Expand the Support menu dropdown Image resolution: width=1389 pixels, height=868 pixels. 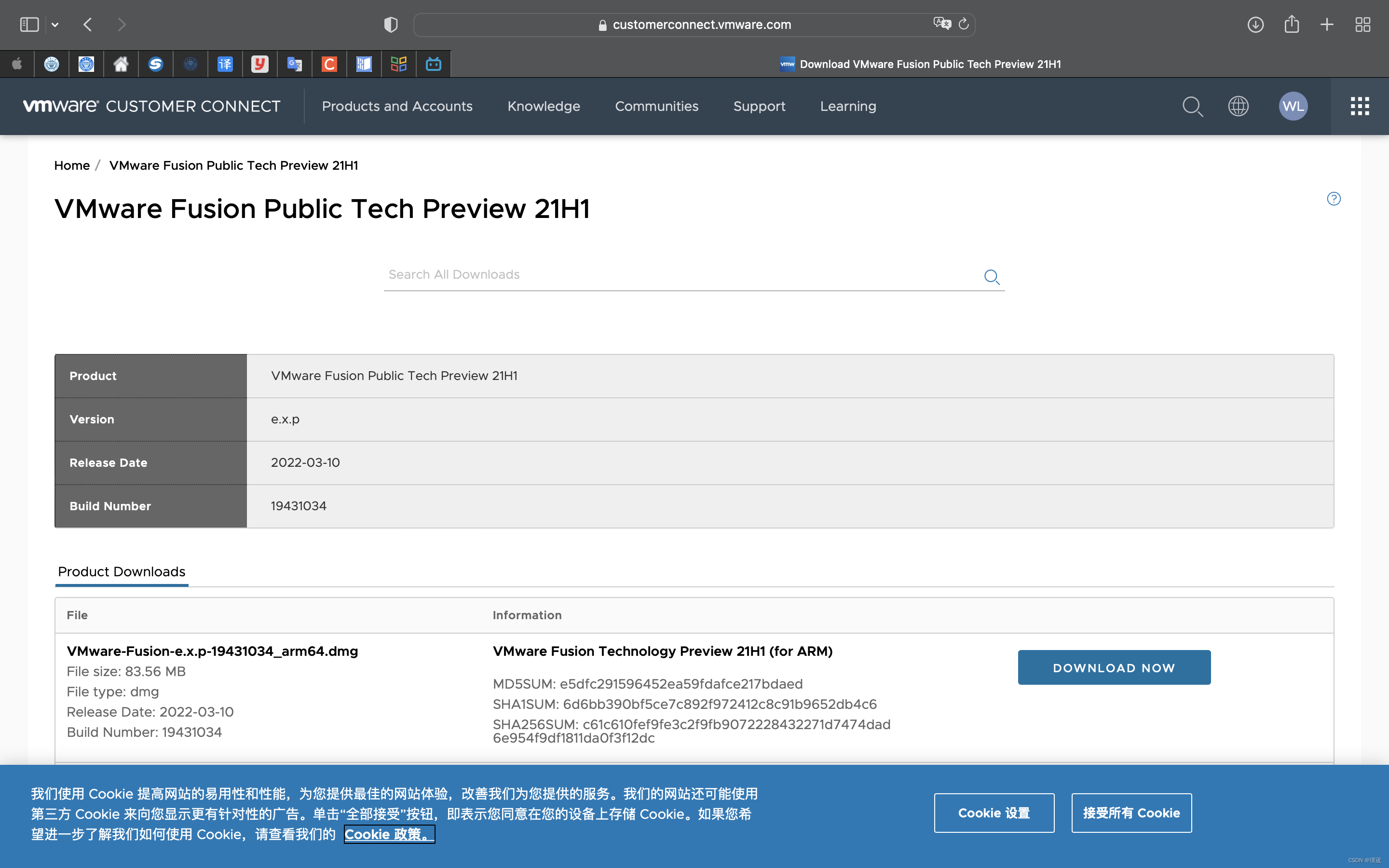(x=759, y=106)
